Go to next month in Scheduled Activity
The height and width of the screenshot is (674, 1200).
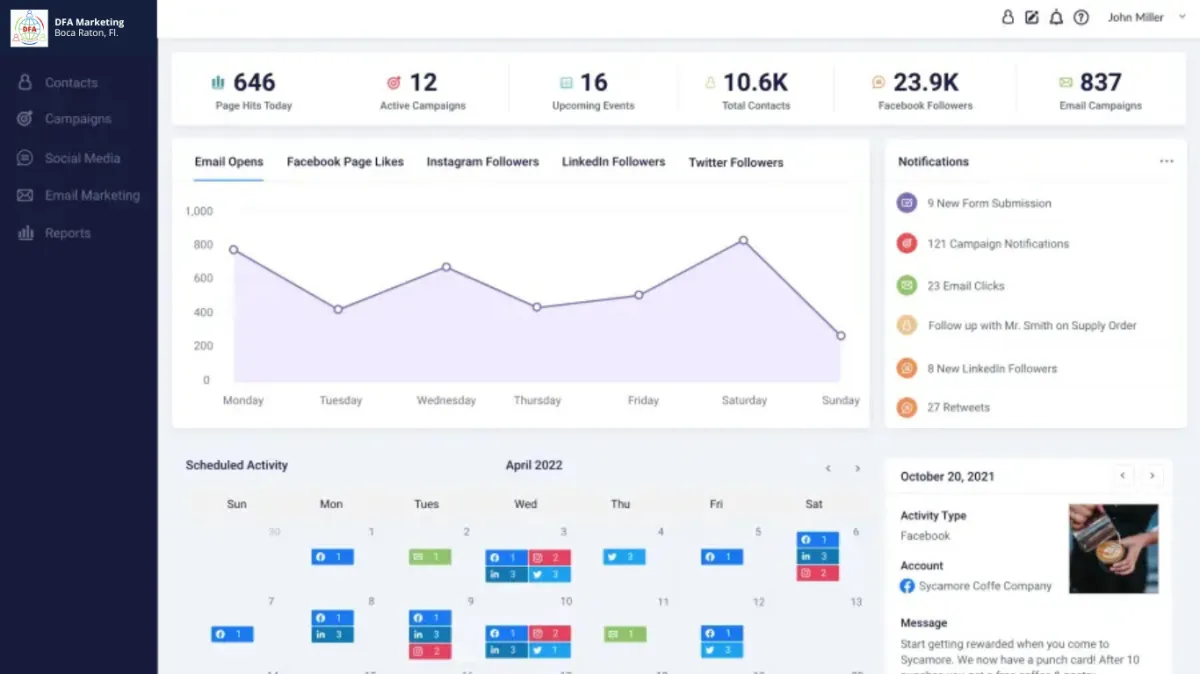point(857,468)
